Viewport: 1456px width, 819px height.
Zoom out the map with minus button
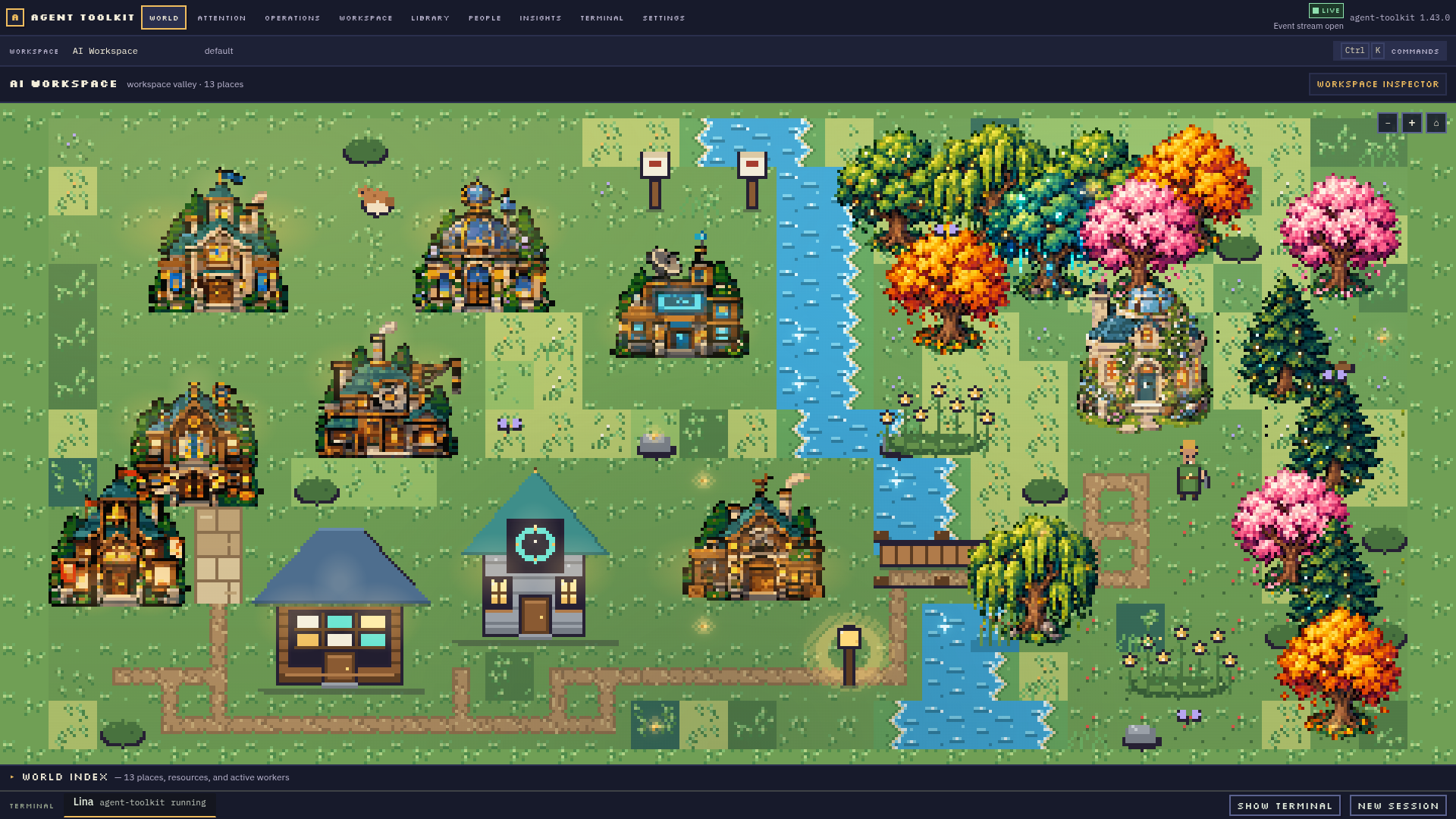1387,123
